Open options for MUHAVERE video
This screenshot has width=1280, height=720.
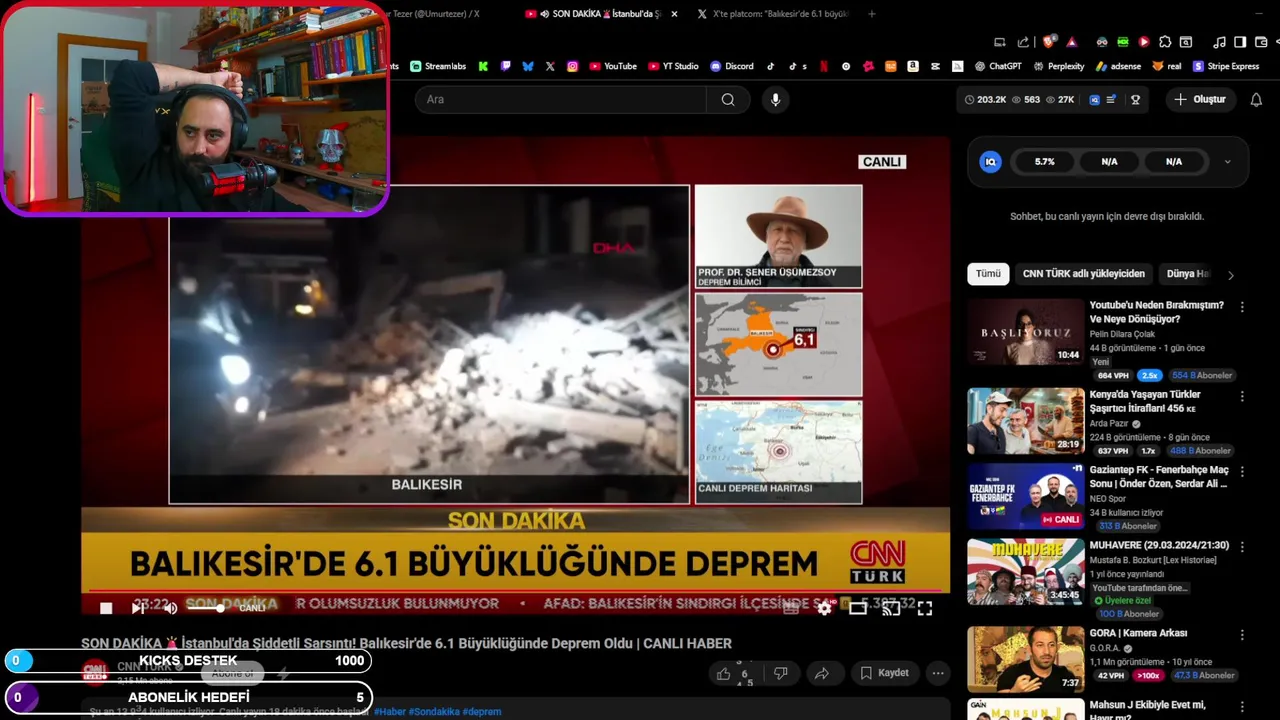pos(1242,548)
